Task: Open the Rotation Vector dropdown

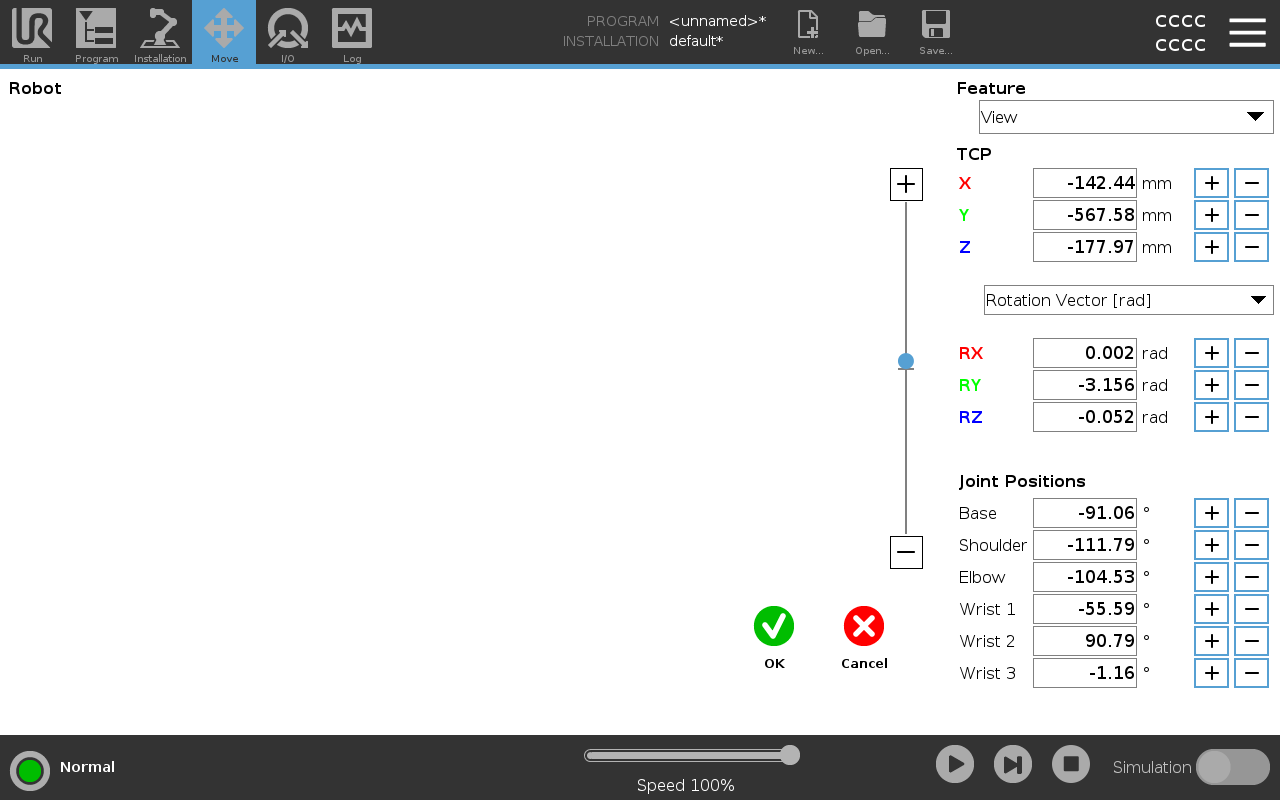Action: [x=1128, y=300]
